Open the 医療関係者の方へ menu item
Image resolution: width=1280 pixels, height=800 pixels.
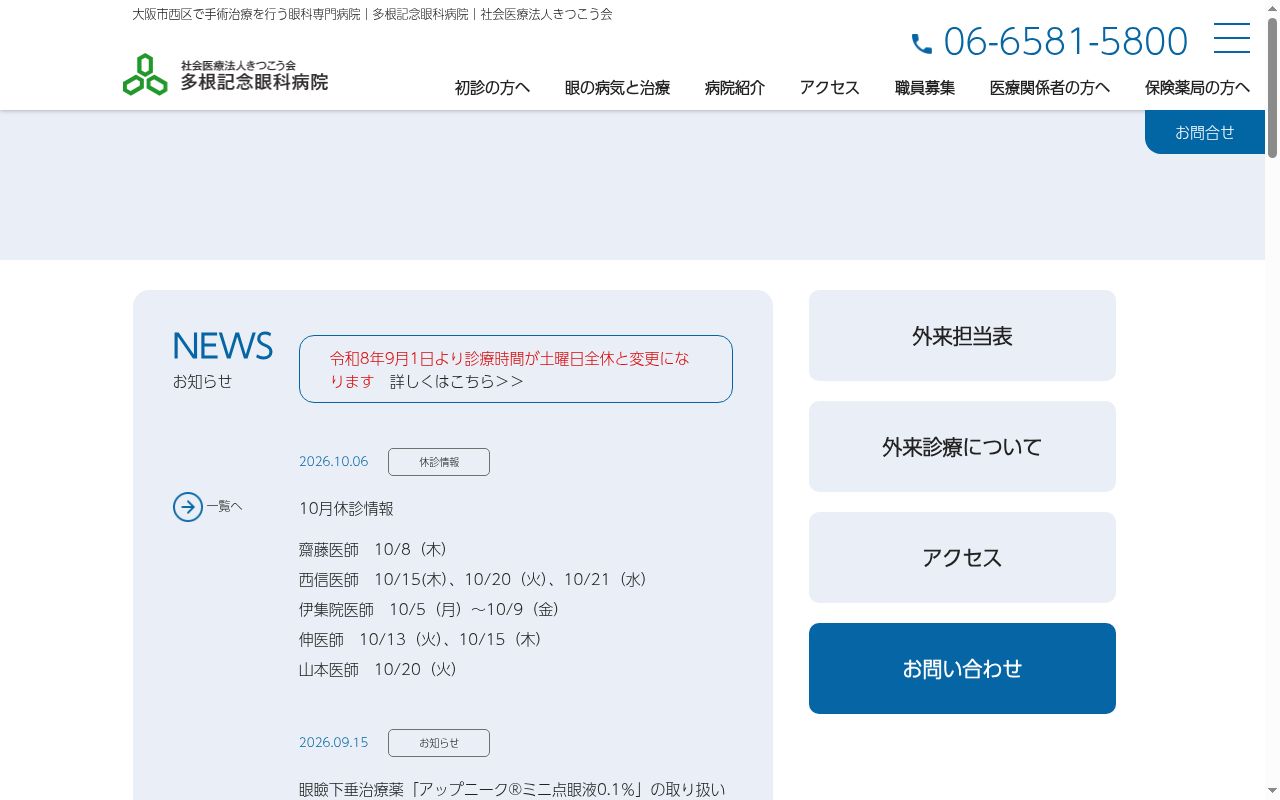point(1050,88)
